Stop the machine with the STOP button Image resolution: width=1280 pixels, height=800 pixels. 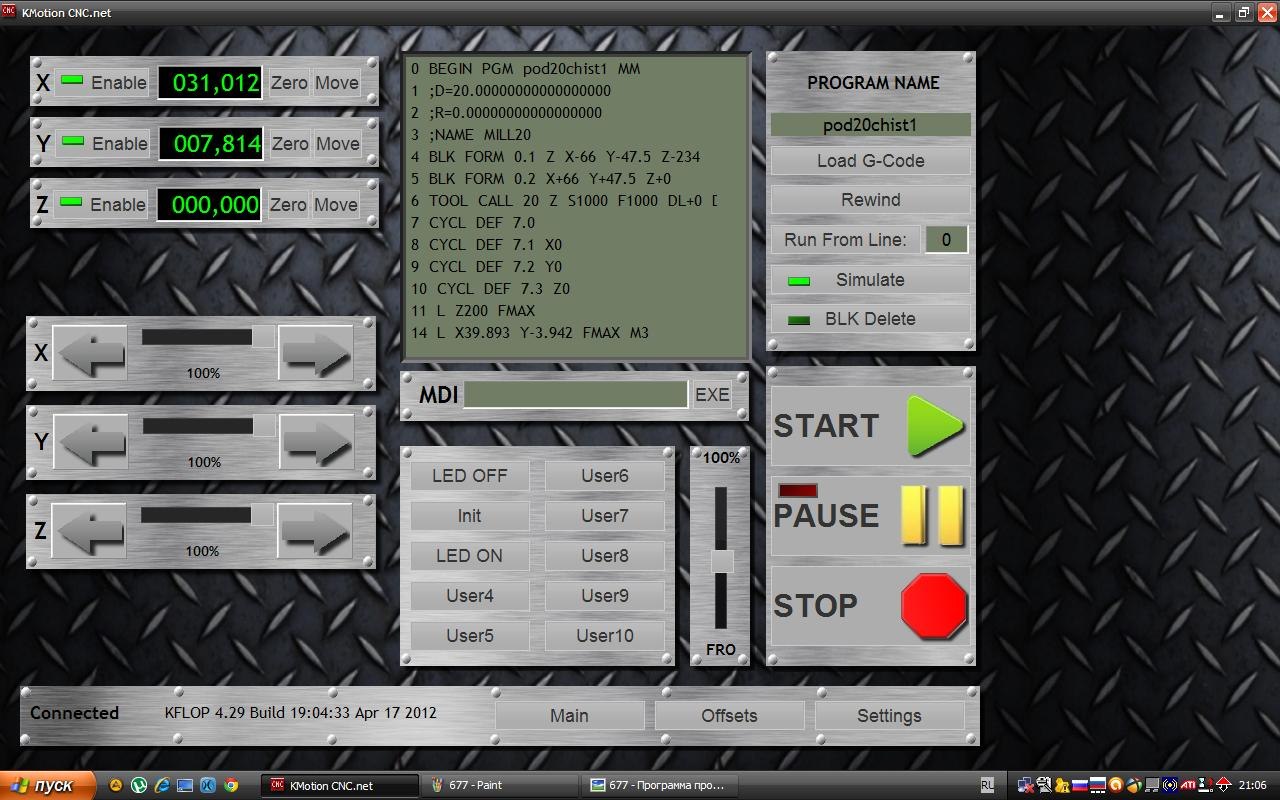coord(870,605)
